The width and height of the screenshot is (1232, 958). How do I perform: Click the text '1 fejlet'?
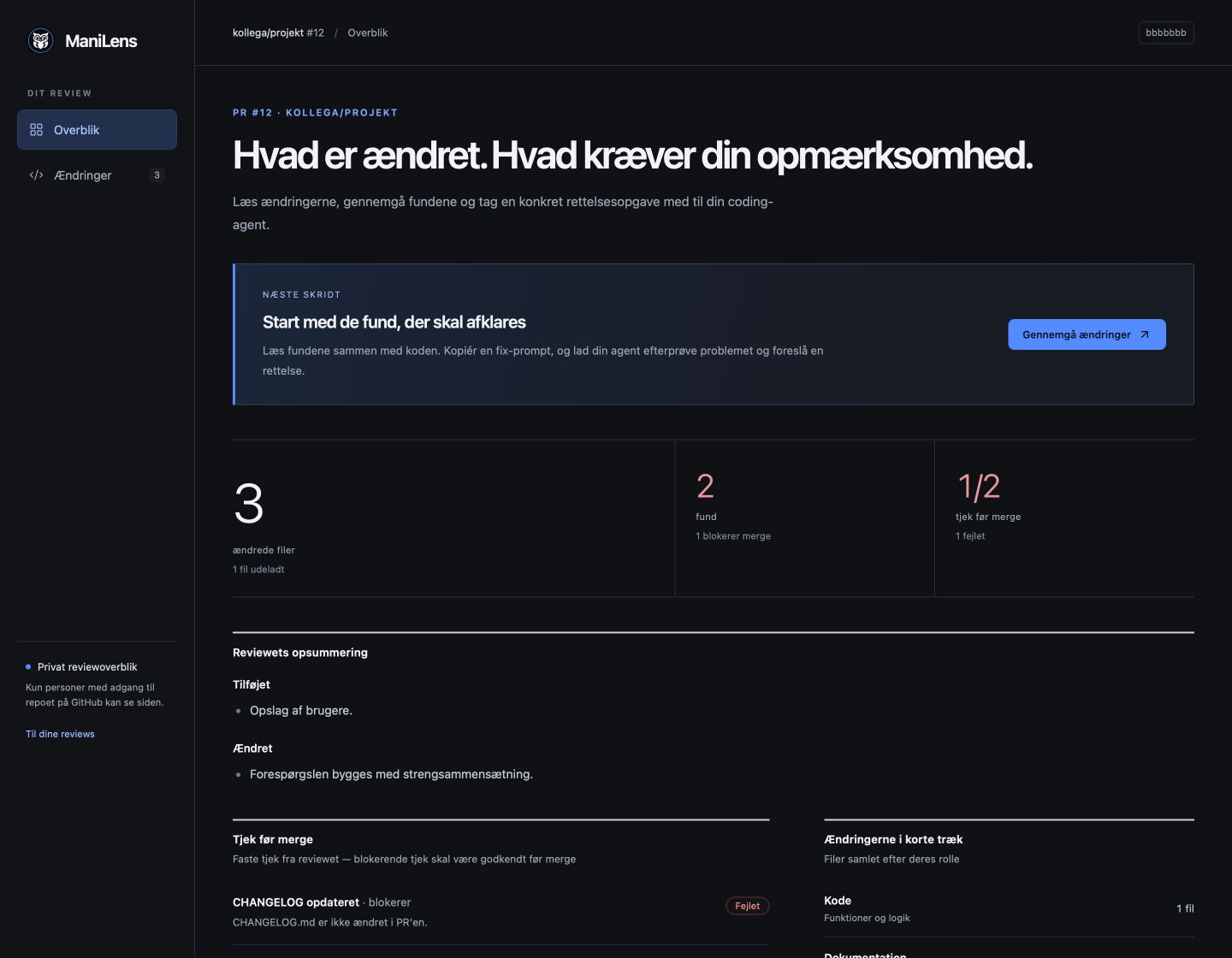970,536
